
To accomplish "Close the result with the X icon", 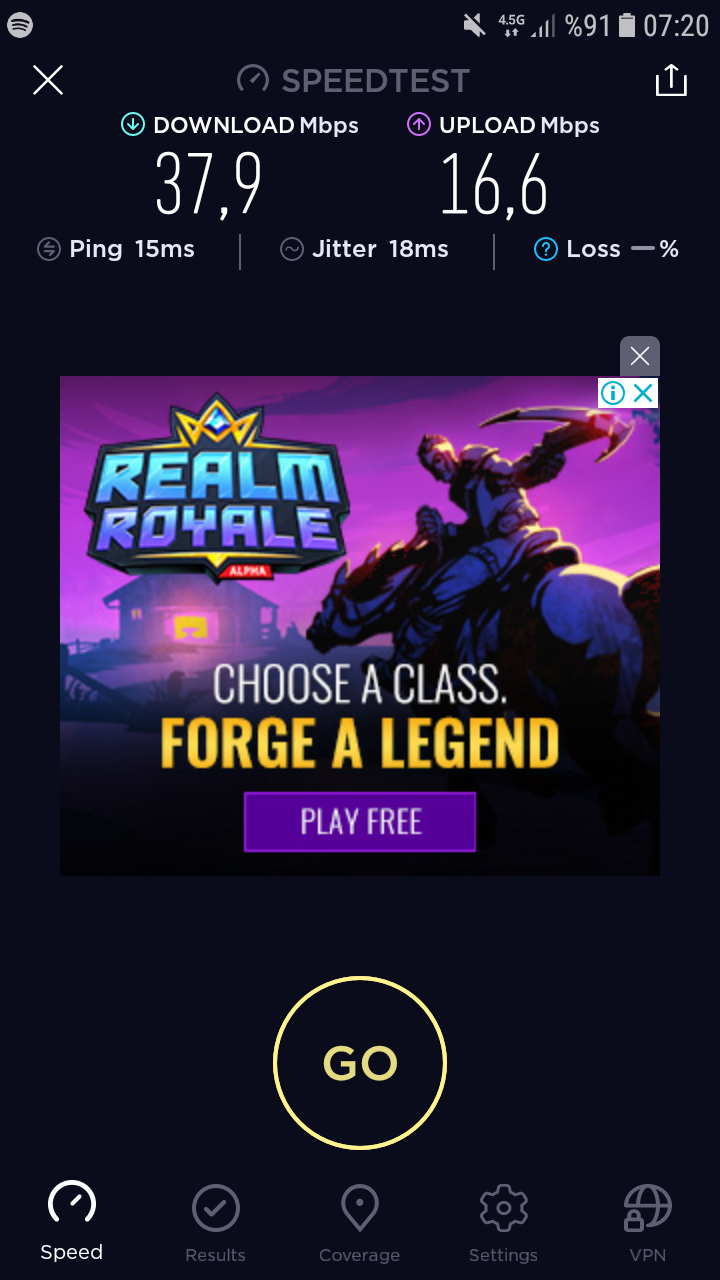I will tap(48, 80).
